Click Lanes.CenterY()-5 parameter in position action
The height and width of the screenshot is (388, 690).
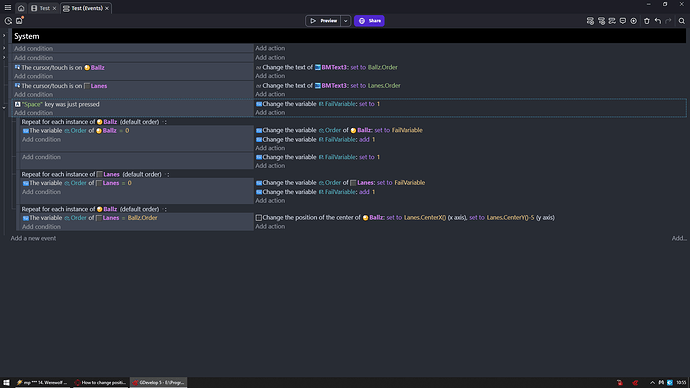510,217
